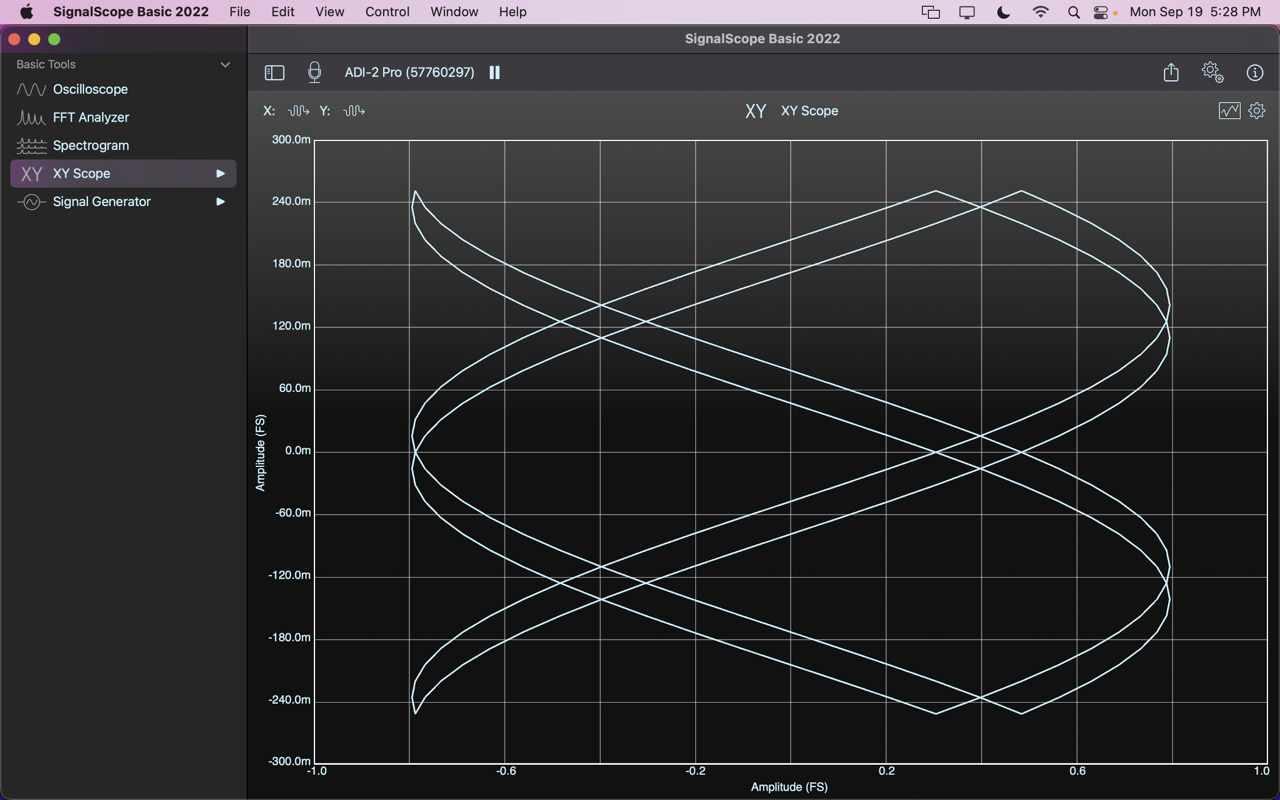Toggle the sidebar panel icon
1280x800 pixels.
[274, 73]
